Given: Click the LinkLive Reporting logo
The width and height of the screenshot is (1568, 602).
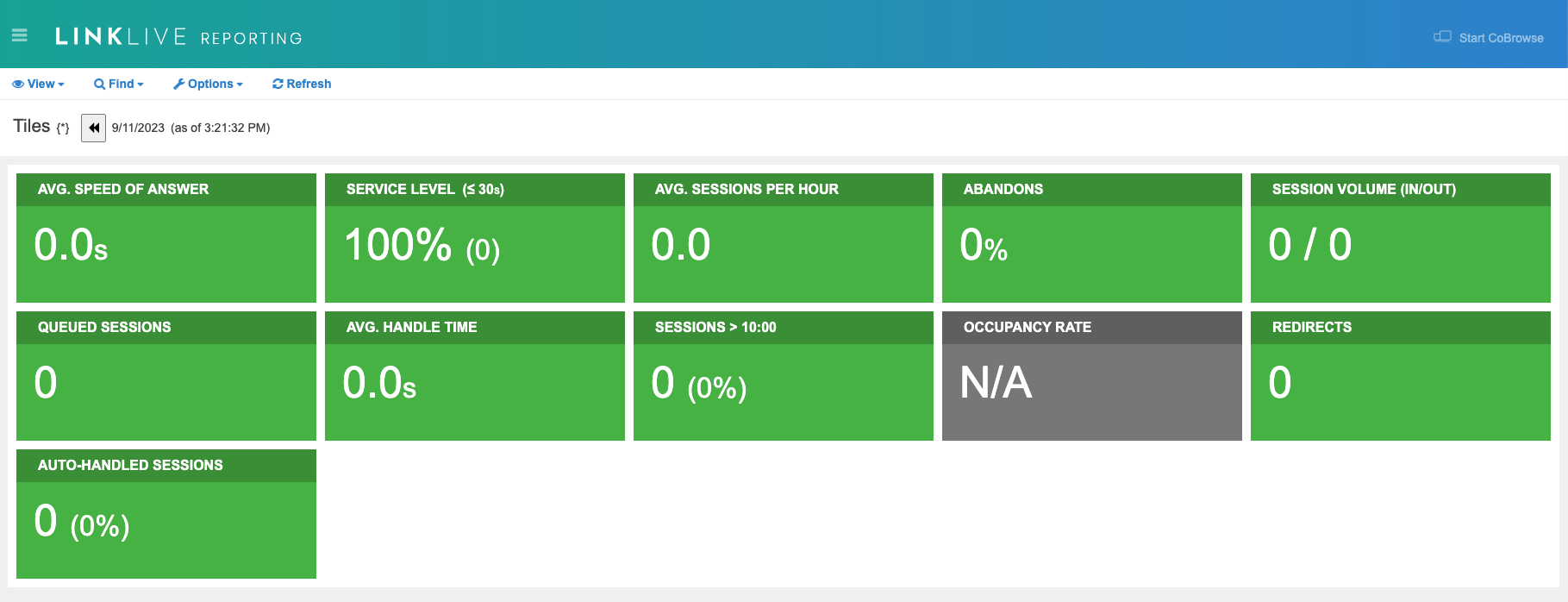Looking at the screenshot, I should coord(178,37).
